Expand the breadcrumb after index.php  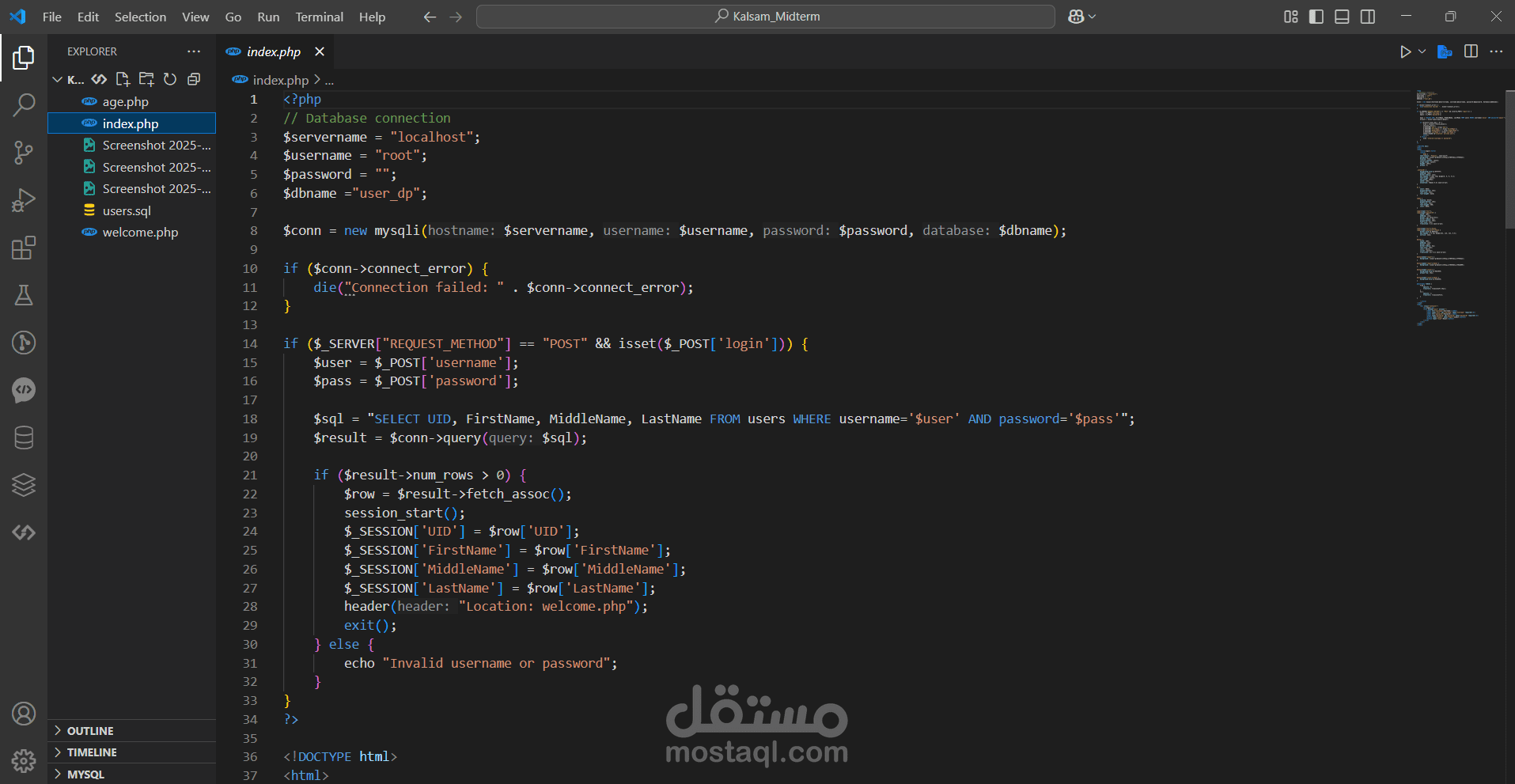point(329,80)
